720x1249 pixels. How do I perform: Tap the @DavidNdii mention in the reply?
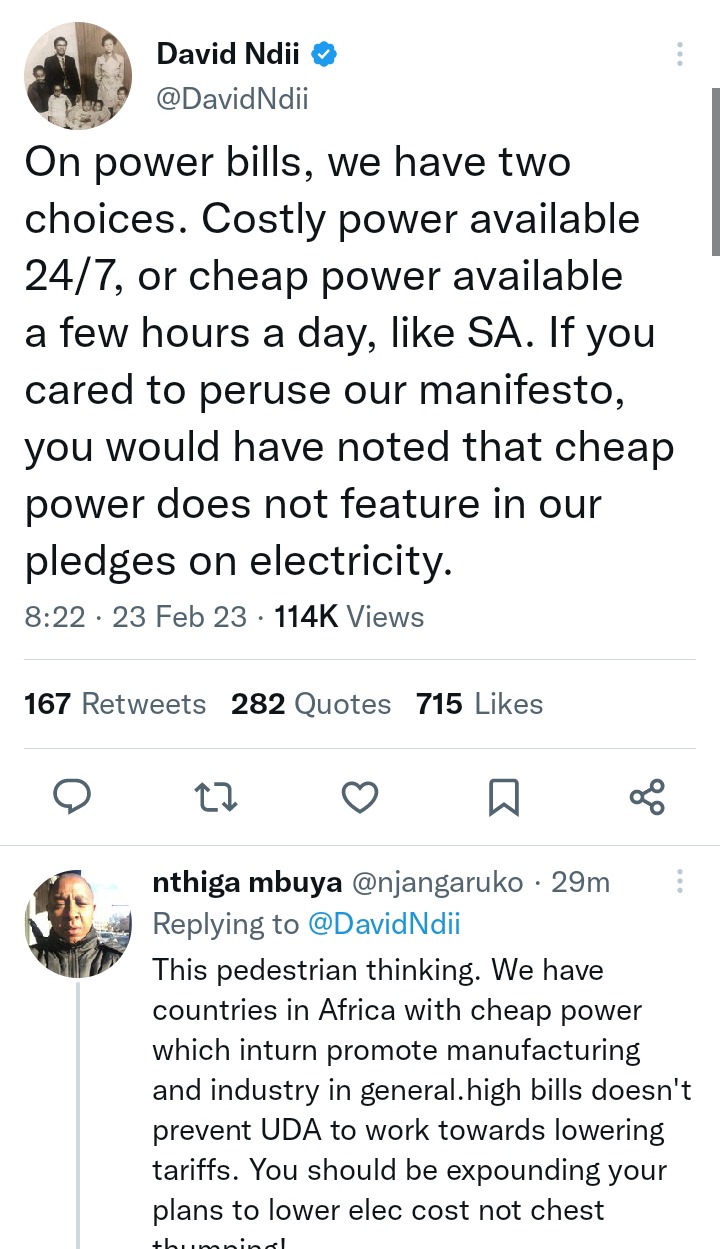click(383, 924)
